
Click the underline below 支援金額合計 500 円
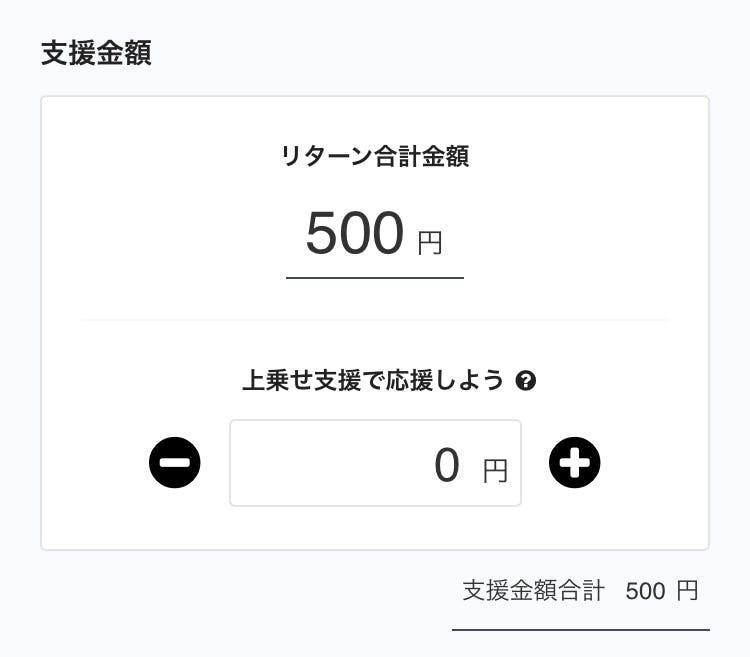coord(580,630)
